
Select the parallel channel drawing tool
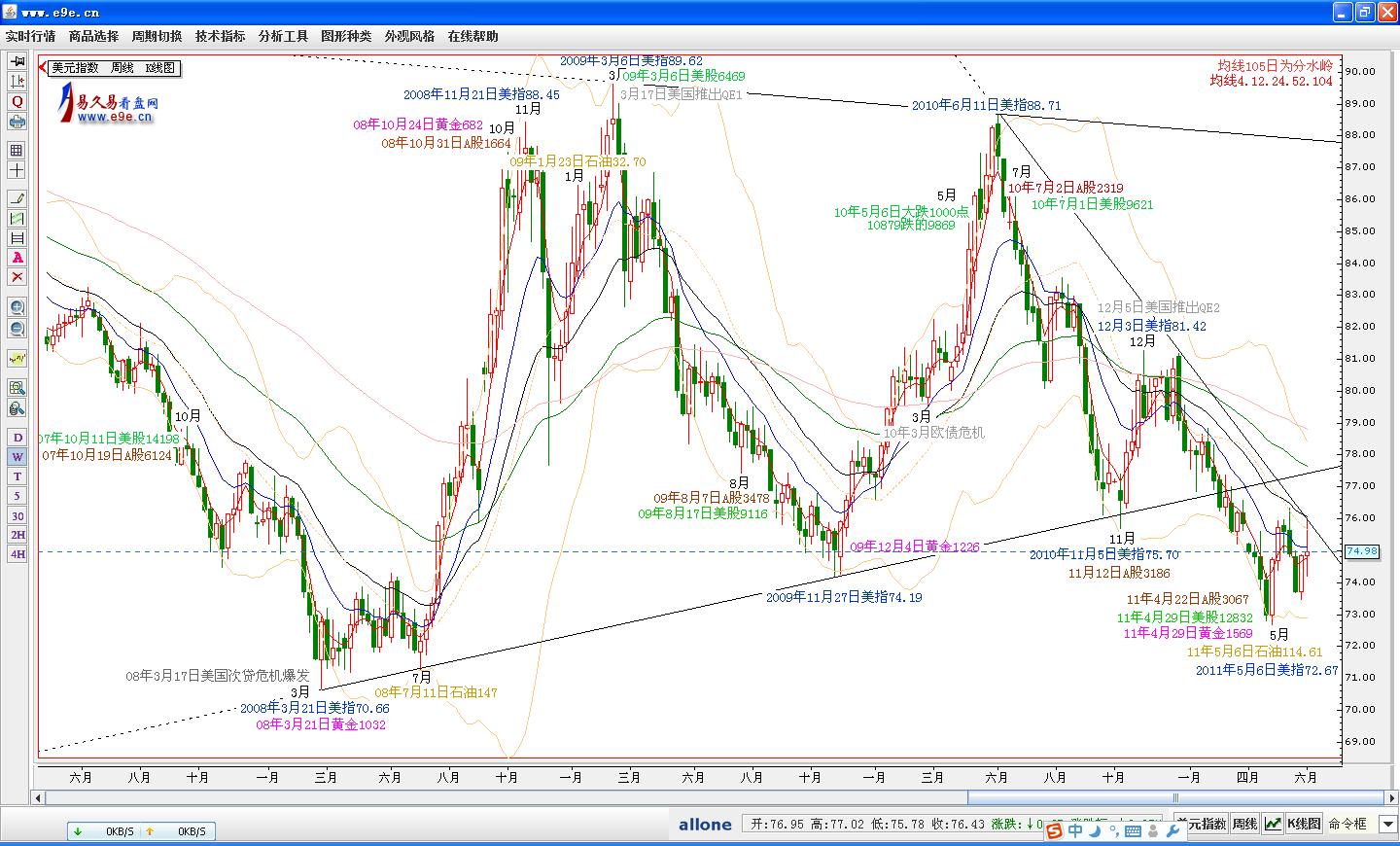[x=17, y=219]
